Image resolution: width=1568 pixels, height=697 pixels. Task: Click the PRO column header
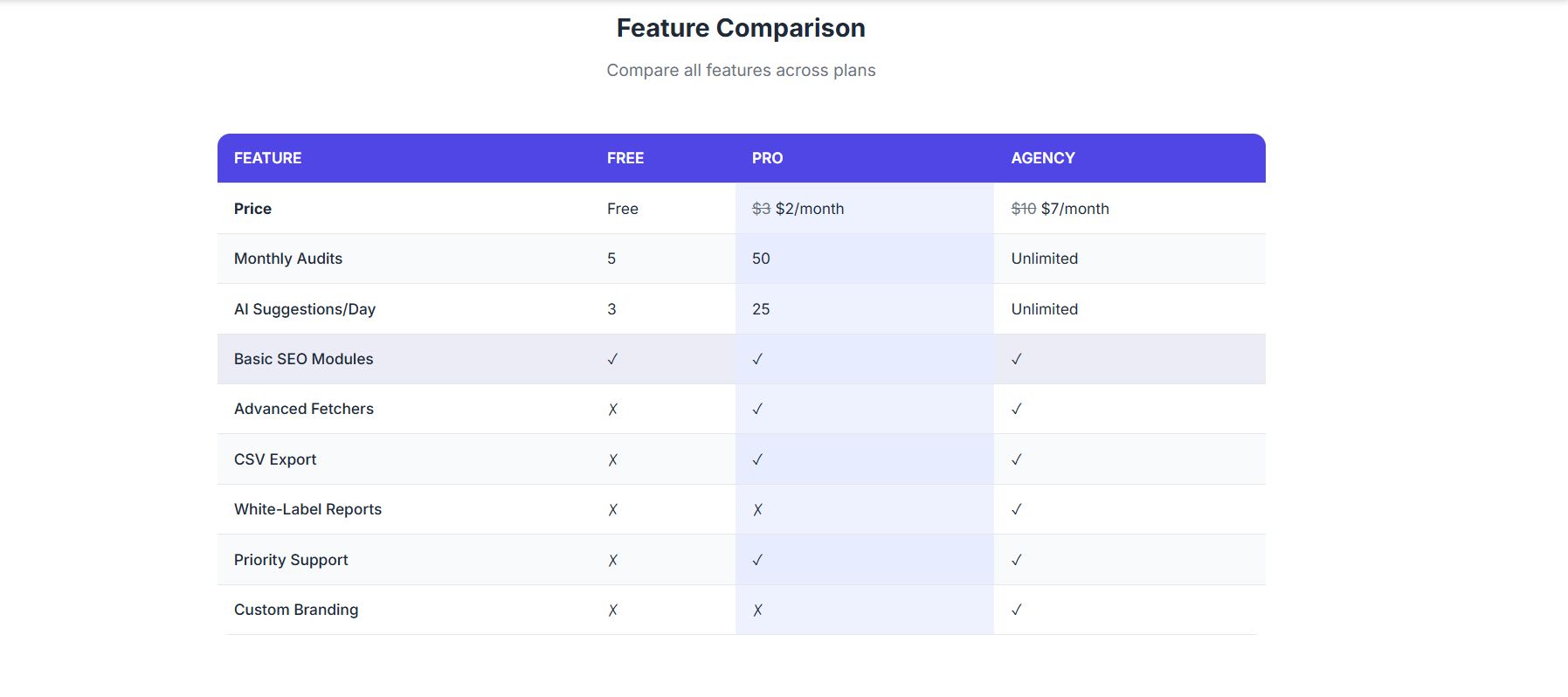pos(767,158)
